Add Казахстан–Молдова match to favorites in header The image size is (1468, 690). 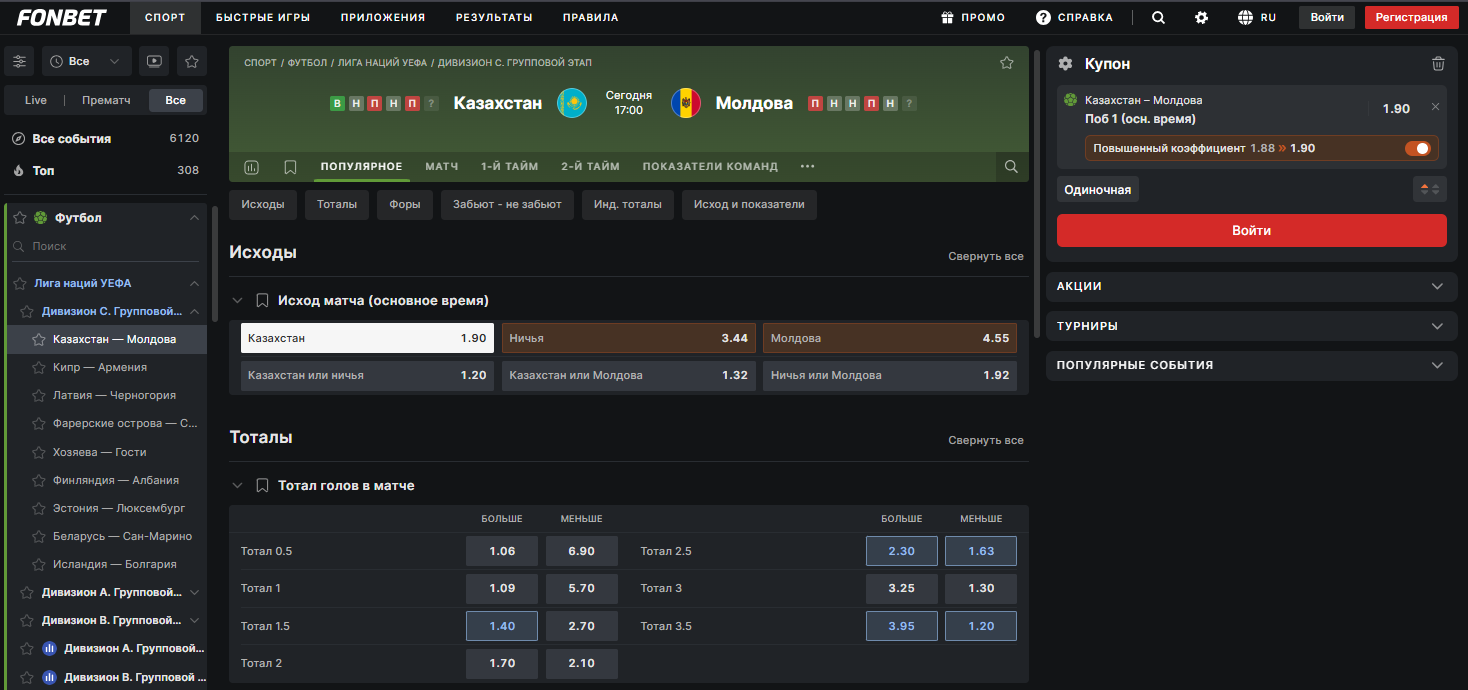tap(1007, 63)
